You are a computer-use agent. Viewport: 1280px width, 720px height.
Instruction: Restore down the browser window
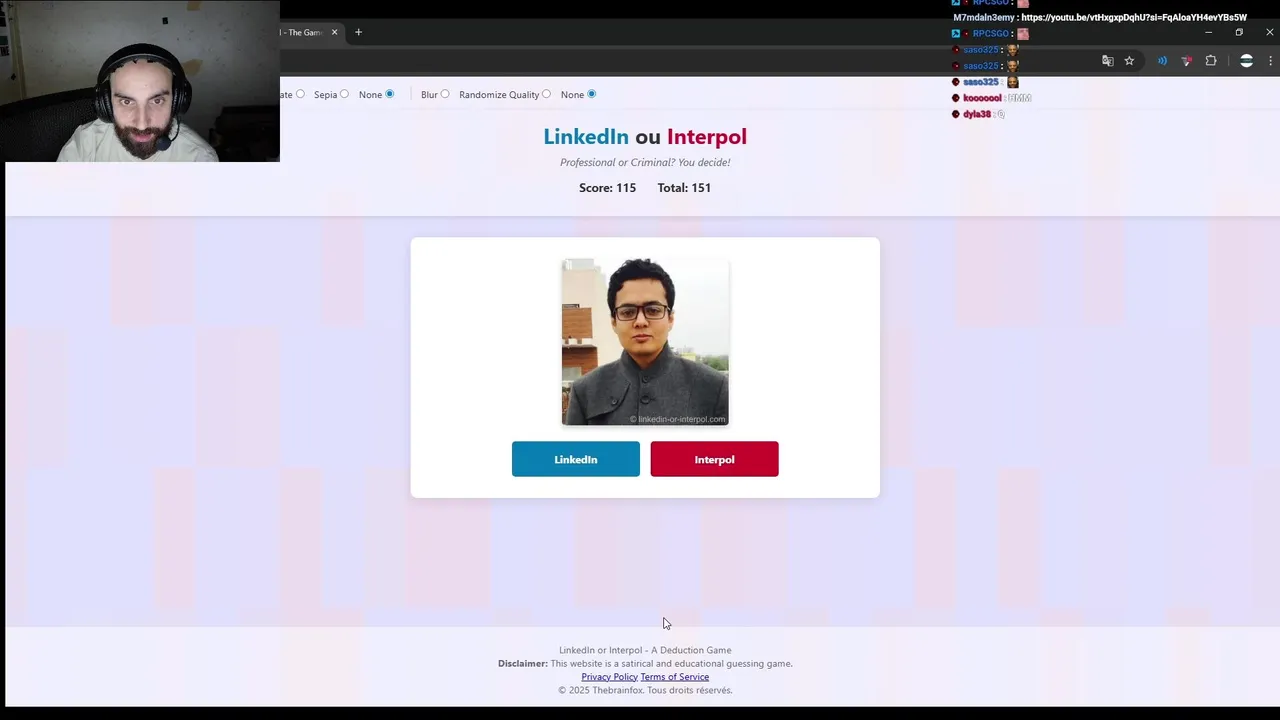pyautogui.click(x=1239, y=32)
